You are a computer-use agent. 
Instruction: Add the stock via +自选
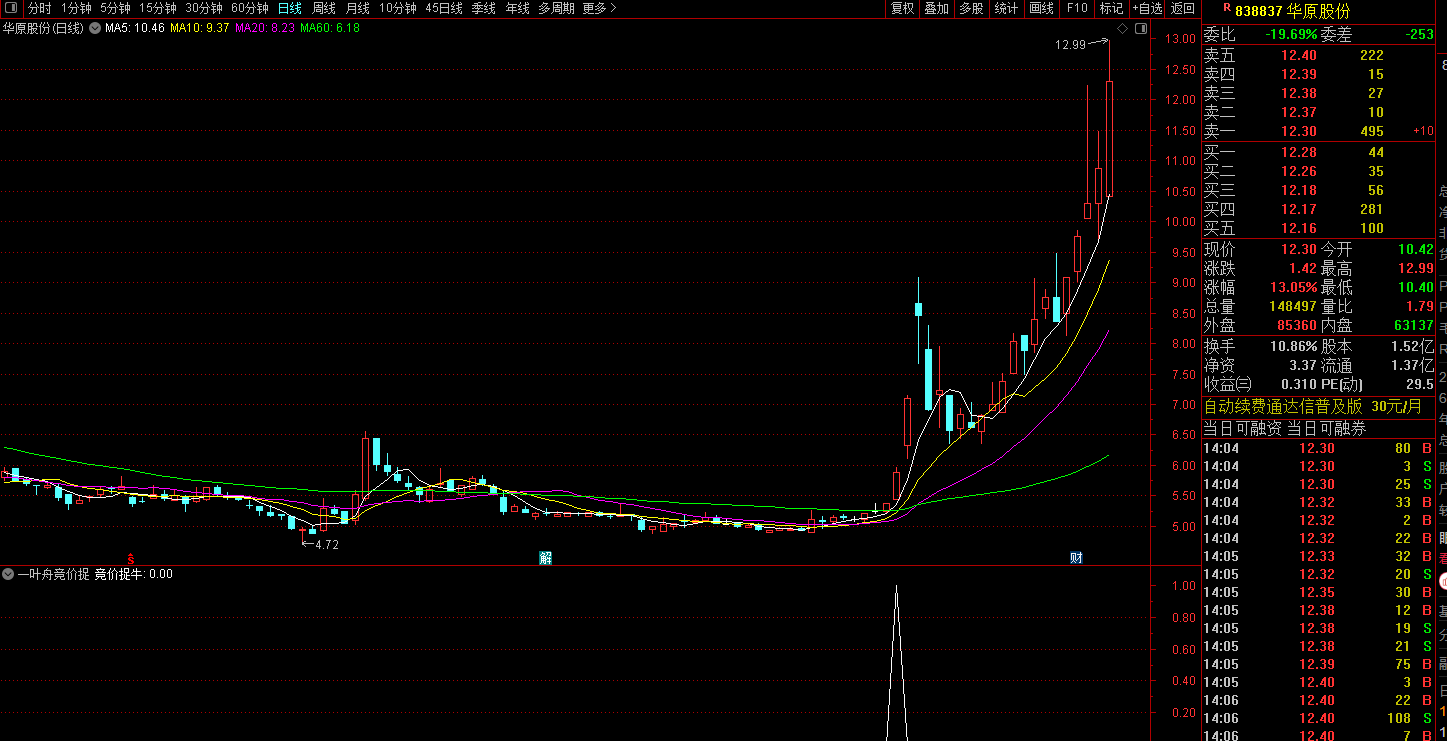tap(1147, 8)
